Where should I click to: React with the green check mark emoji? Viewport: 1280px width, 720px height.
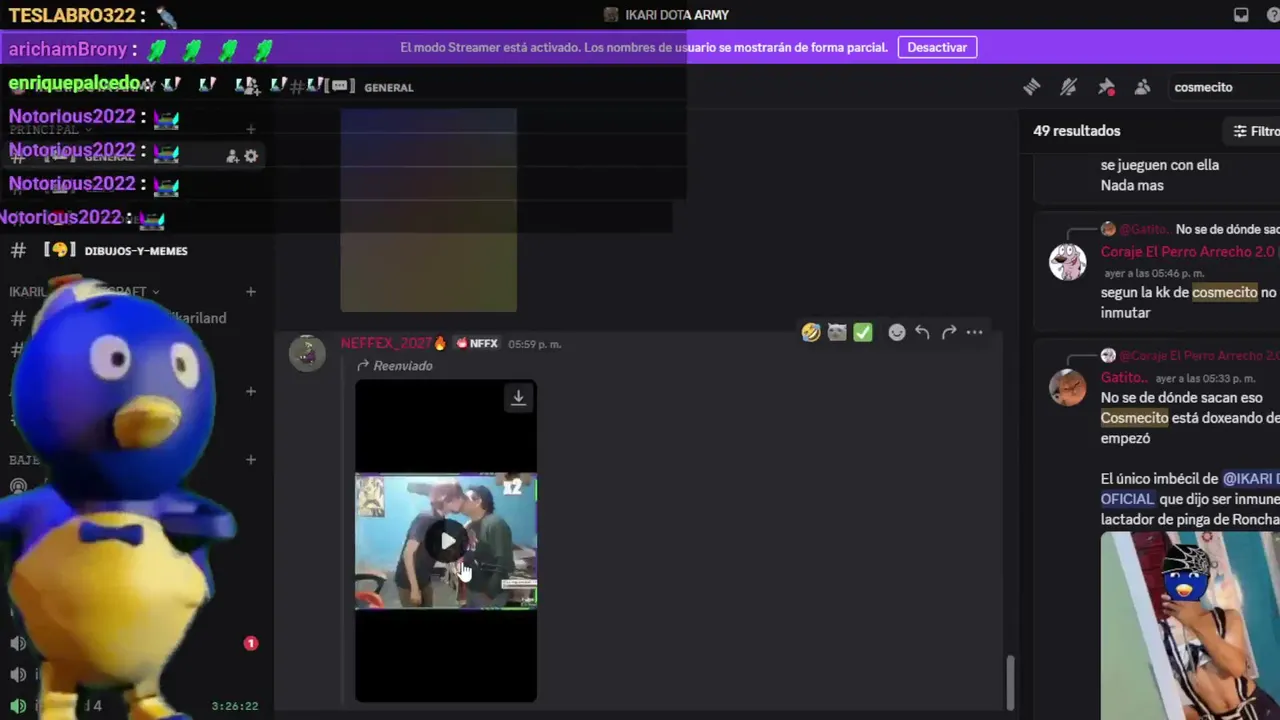tap(863, 332)
